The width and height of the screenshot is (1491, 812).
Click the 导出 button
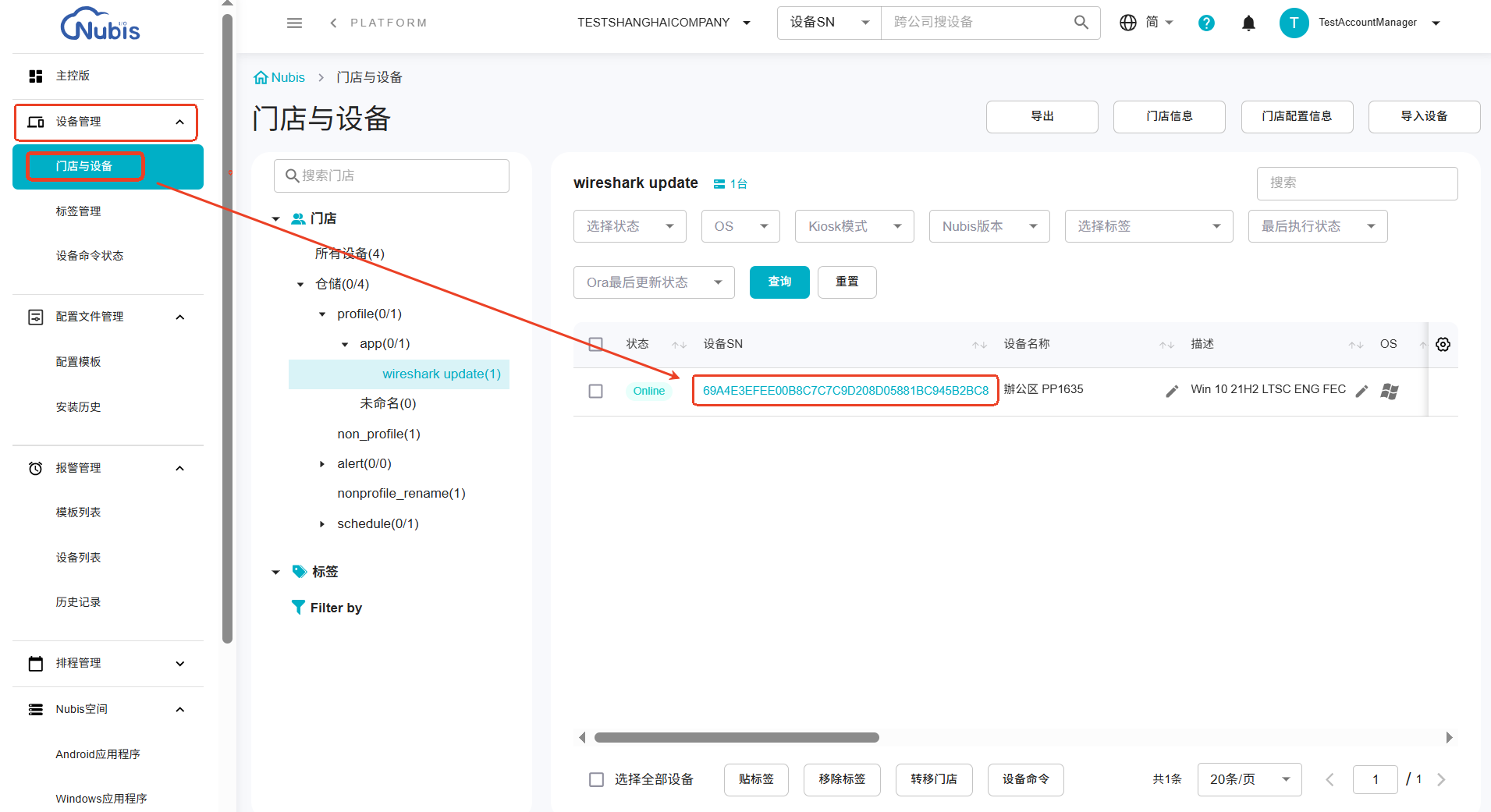pyautogui.click(x=1042, y=116)
